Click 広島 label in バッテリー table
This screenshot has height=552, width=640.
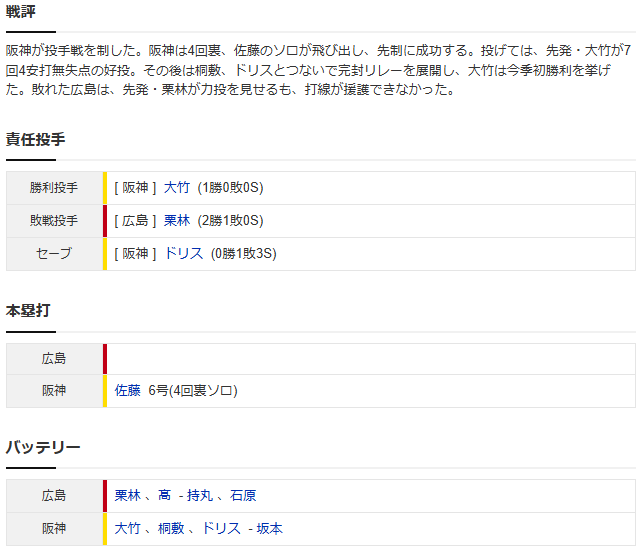click(x=54, y=496)
